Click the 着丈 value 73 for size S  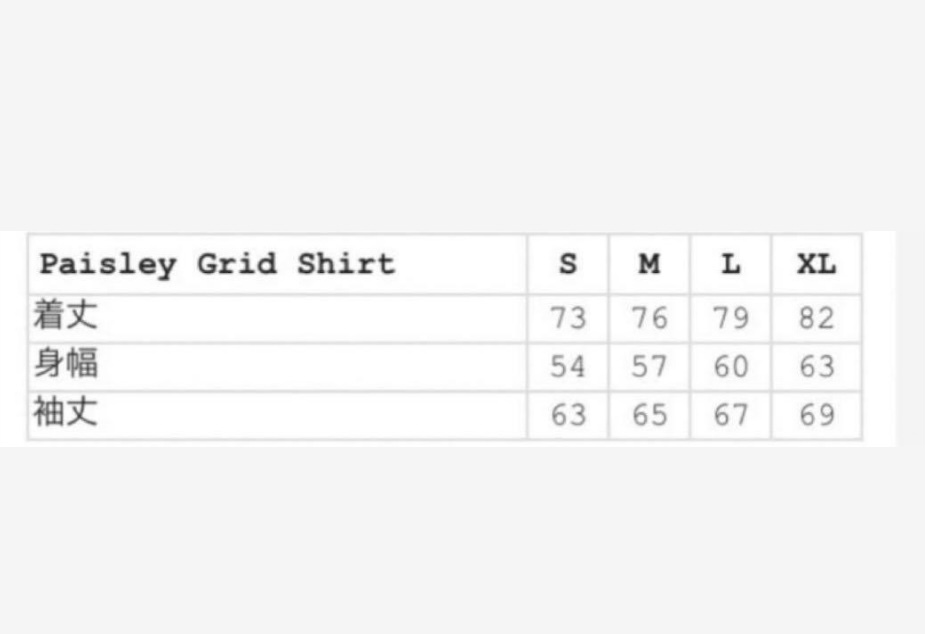coord(568,319)
